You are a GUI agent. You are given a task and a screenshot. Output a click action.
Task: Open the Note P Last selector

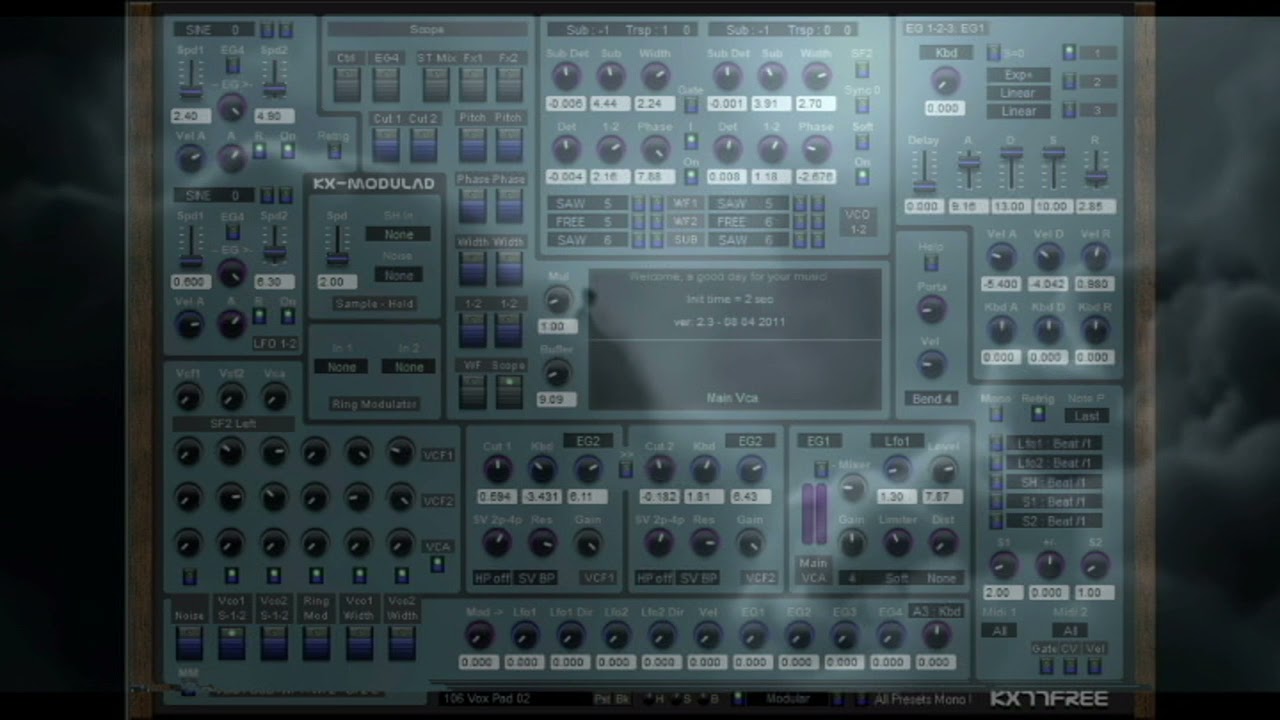click(x=1087, y=416)
